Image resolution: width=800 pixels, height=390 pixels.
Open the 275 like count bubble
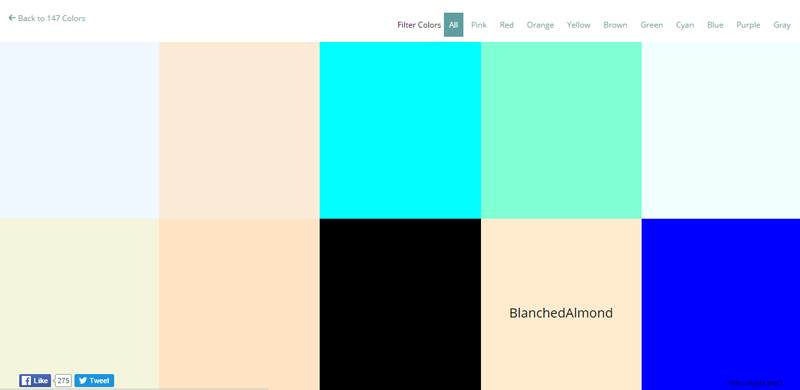click(63, 381)
